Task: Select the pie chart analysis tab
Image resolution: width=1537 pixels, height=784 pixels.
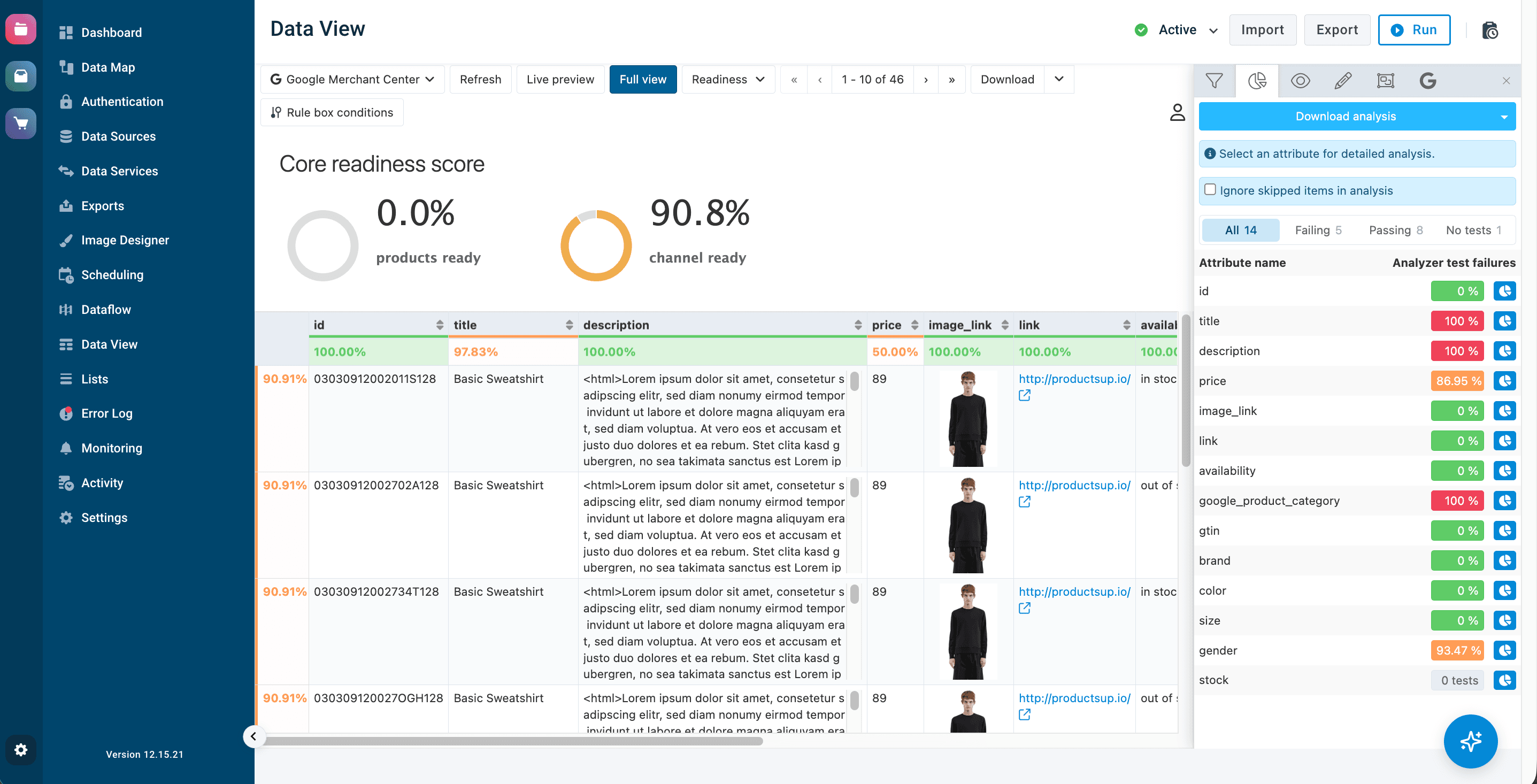Action: tap(1257, 81)
